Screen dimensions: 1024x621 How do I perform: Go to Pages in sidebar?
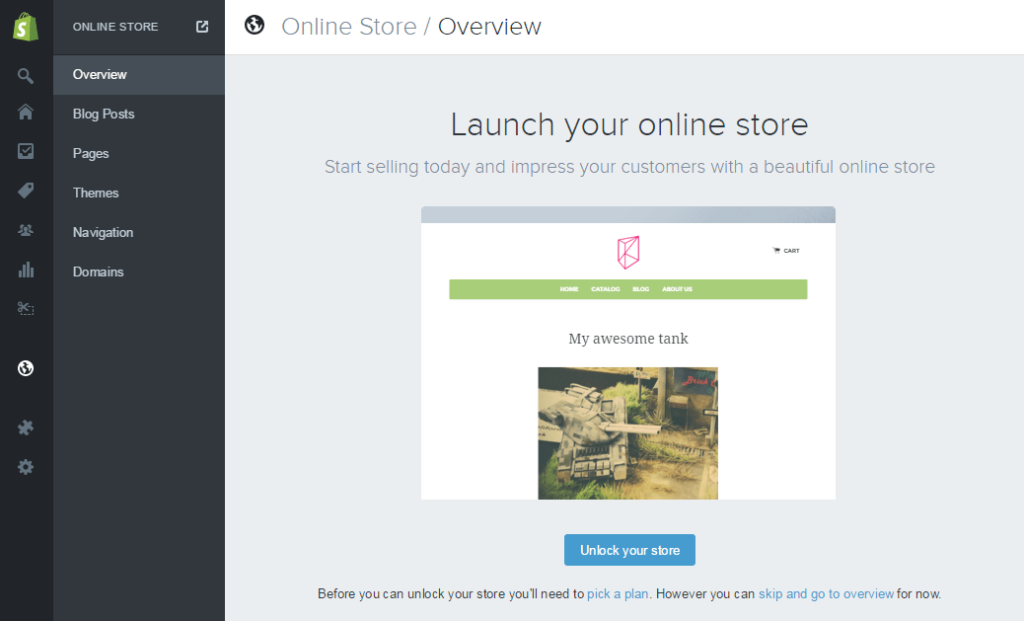pyautogui.click(x=91, y=153)
